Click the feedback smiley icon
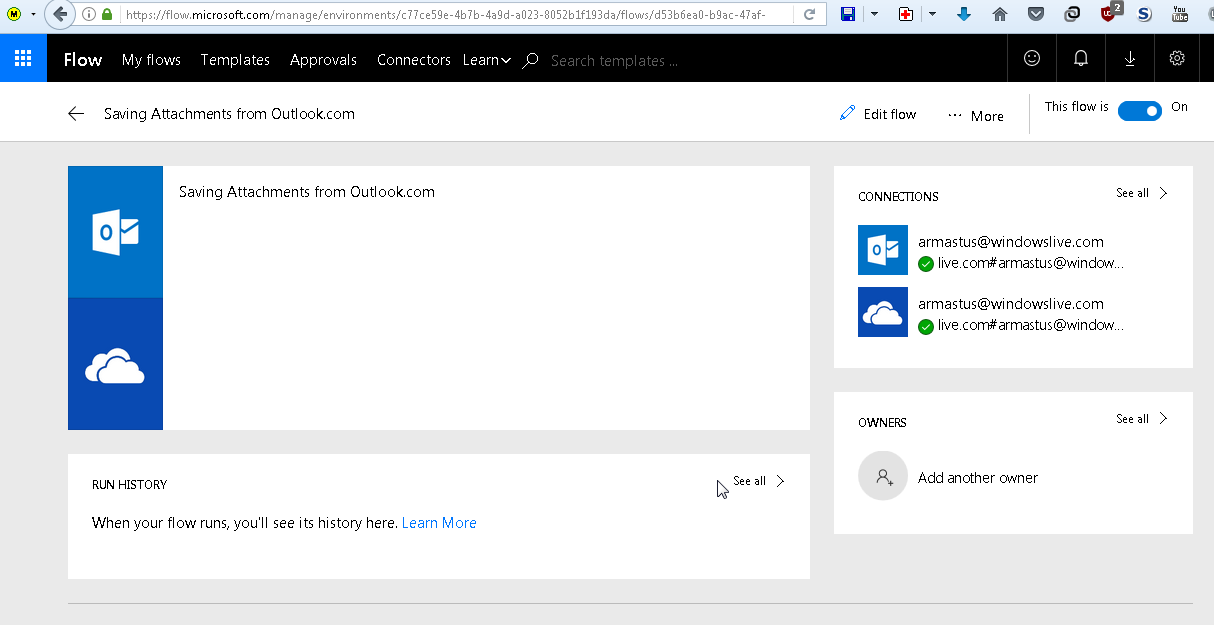The image size is (1214, 625). coord(1032,59)
